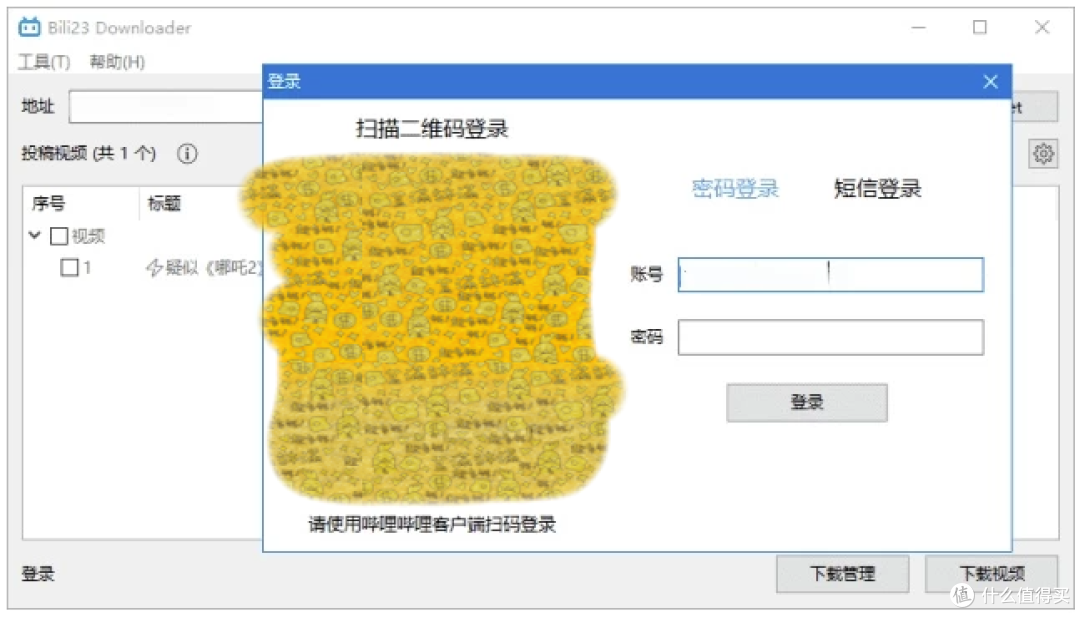The width and height of the screenshot is (1080, 618).
Task: Minimize the Bili23 Downloader window
Action: (x=918, y=28)
